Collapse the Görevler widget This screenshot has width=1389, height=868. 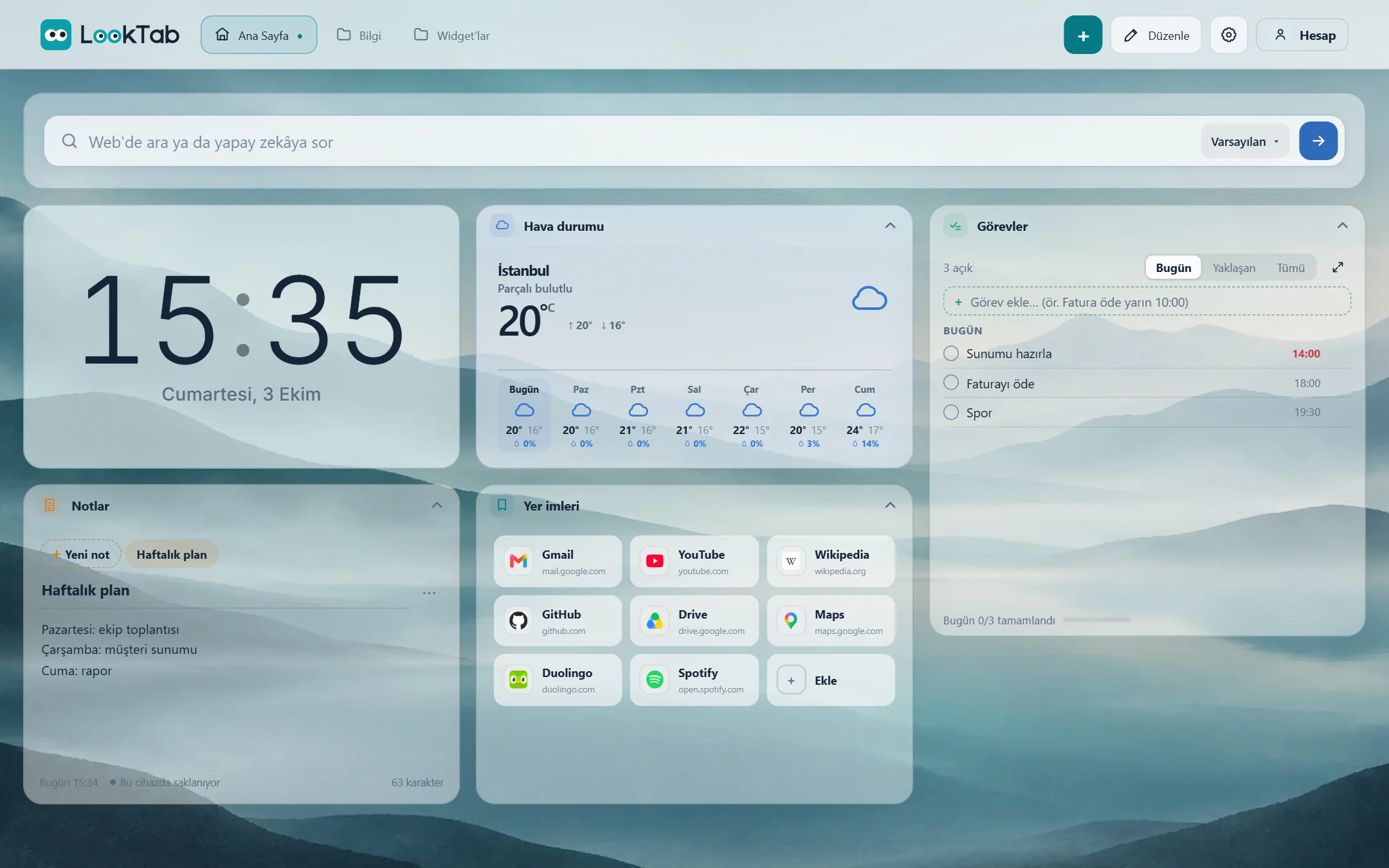[1343, 226]
